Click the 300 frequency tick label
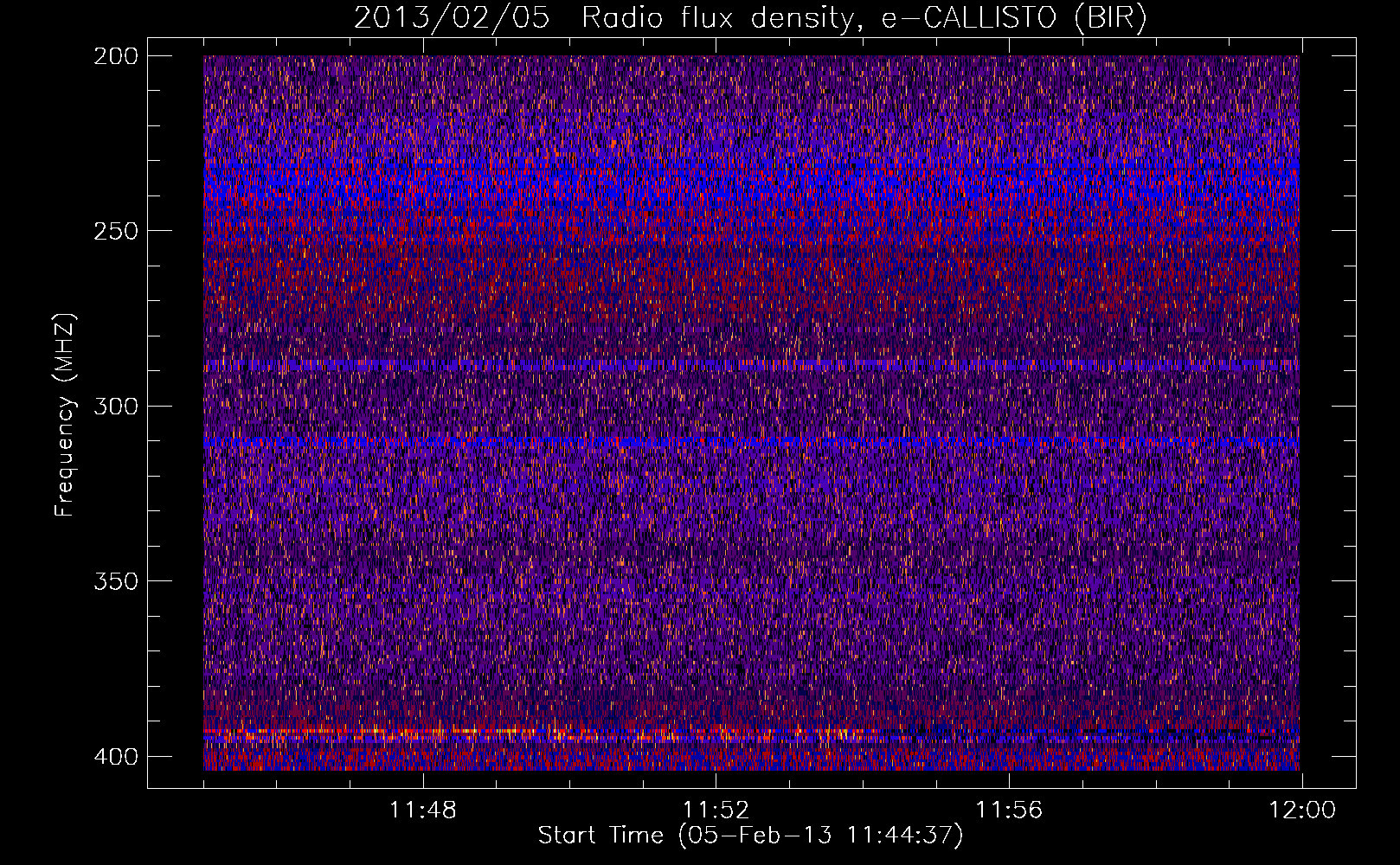The height and width of the screenshot is (865, 1400). (x=115, y=406)
